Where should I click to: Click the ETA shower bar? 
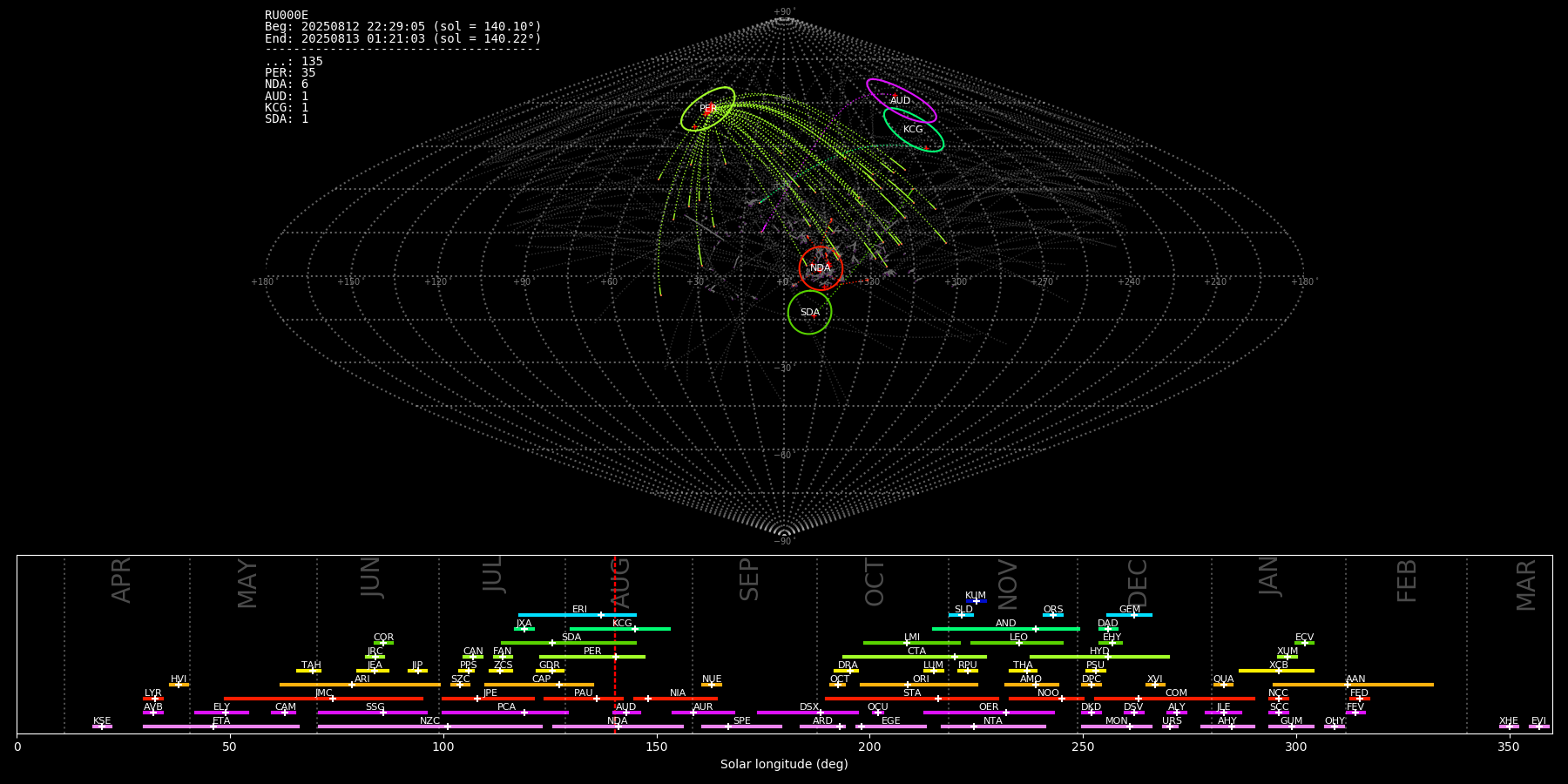221,727
